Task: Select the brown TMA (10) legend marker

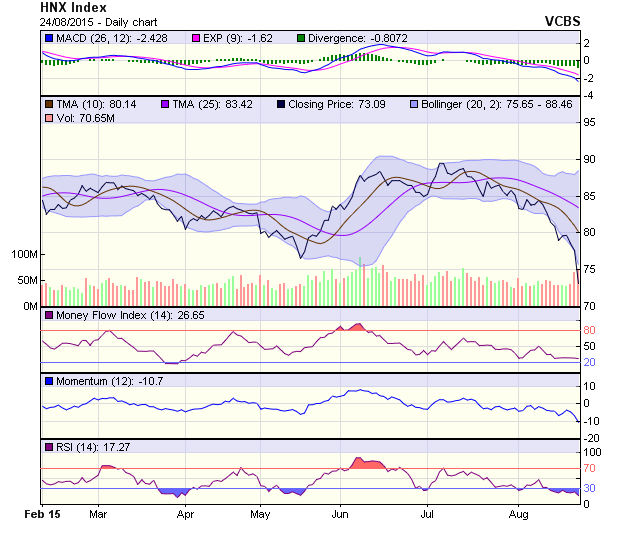Action: 48,103
